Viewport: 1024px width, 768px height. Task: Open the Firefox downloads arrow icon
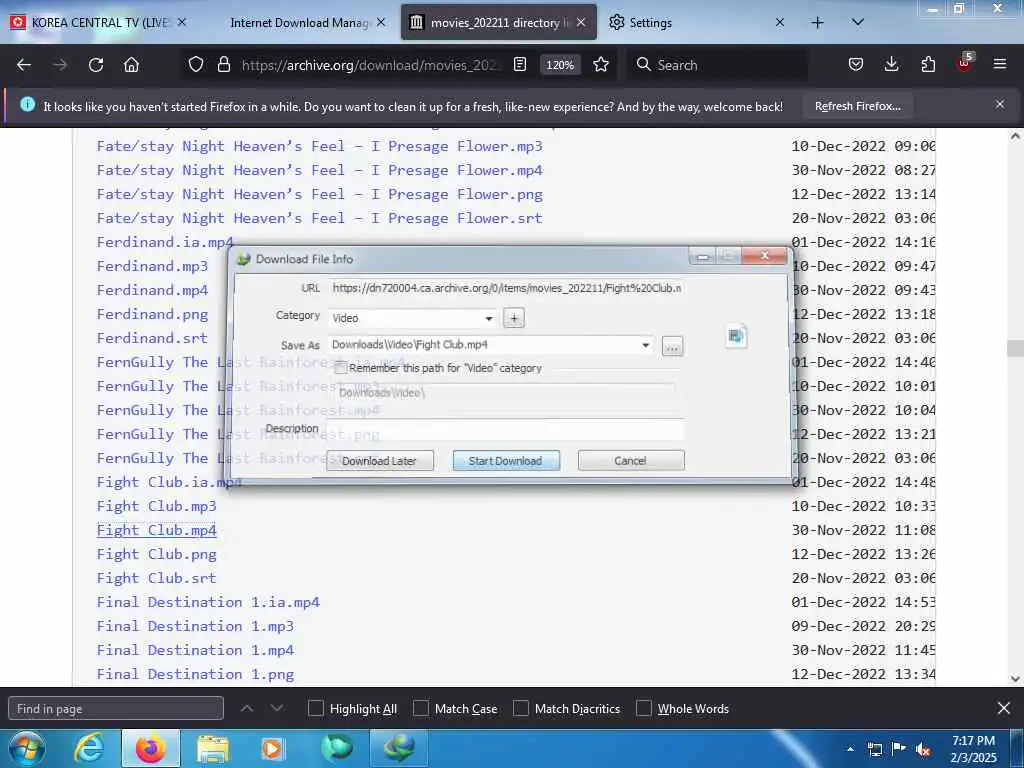click(x=891, y=65)
